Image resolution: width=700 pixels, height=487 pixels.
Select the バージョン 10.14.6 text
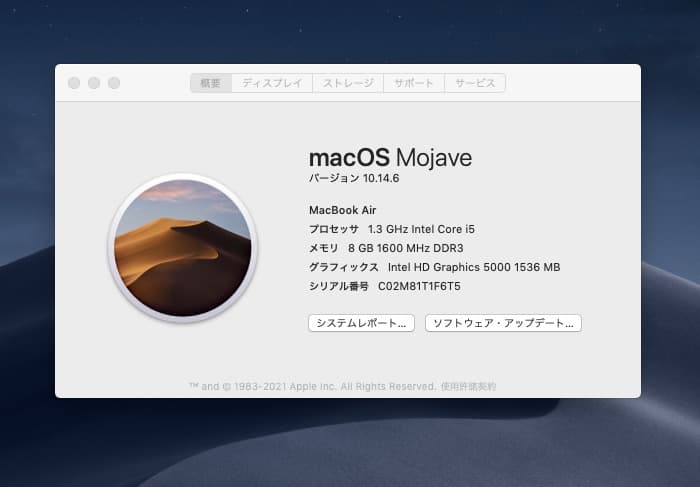tap(354, 179)
